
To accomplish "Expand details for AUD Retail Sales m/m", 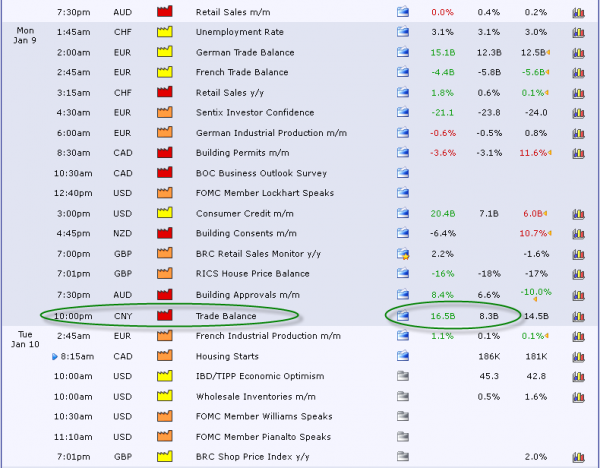I will pos(403,11).
